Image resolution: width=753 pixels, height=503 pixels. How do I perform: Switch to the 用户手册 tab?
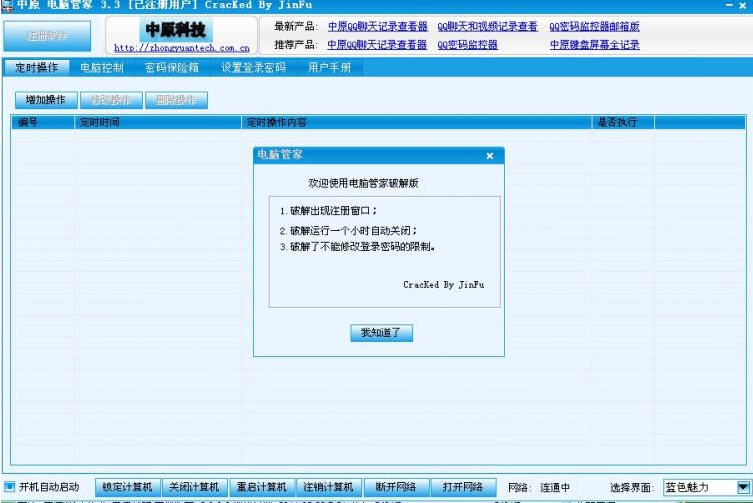329,68
